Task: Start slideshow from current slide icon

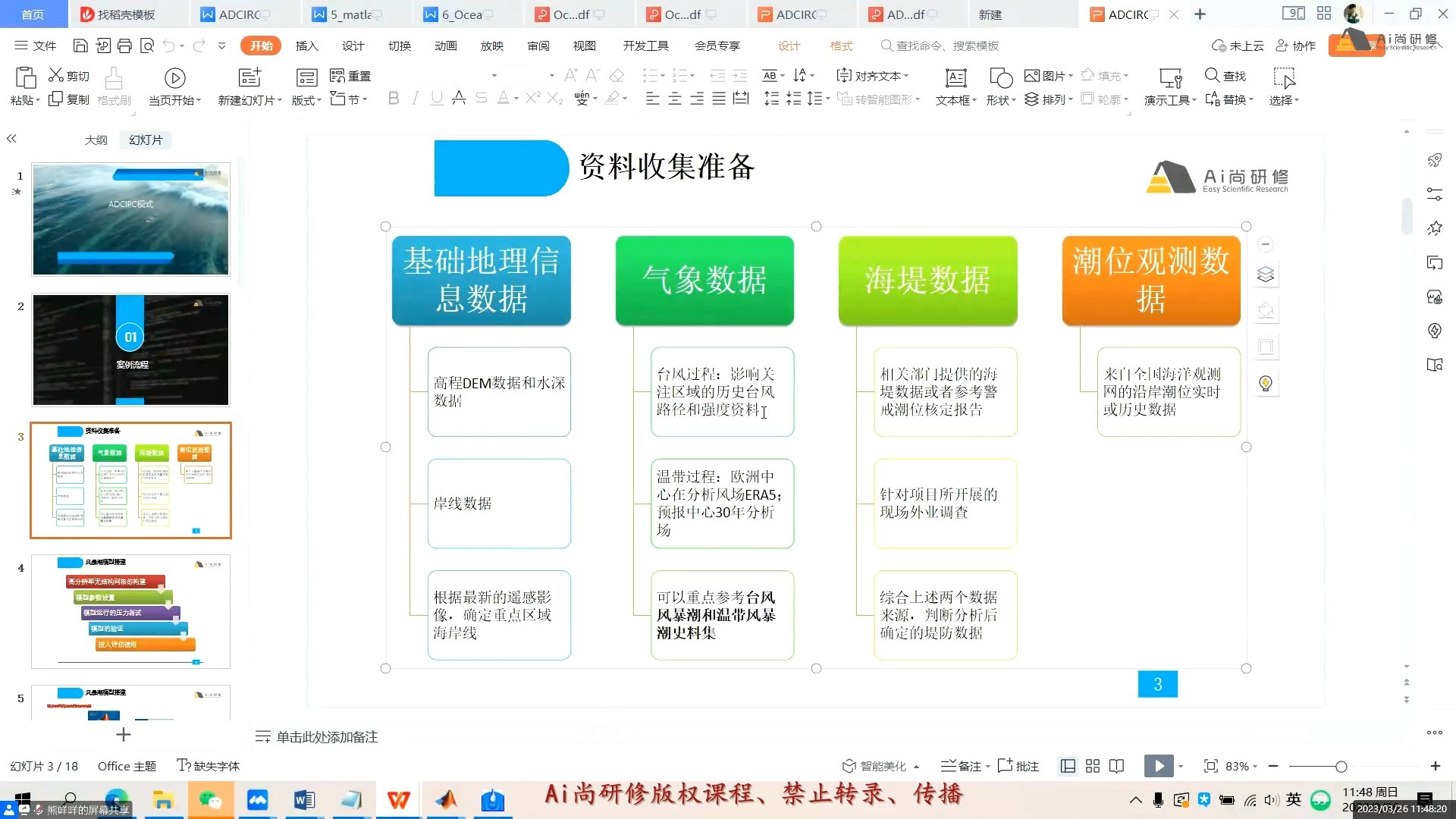Action: [174, 79]
